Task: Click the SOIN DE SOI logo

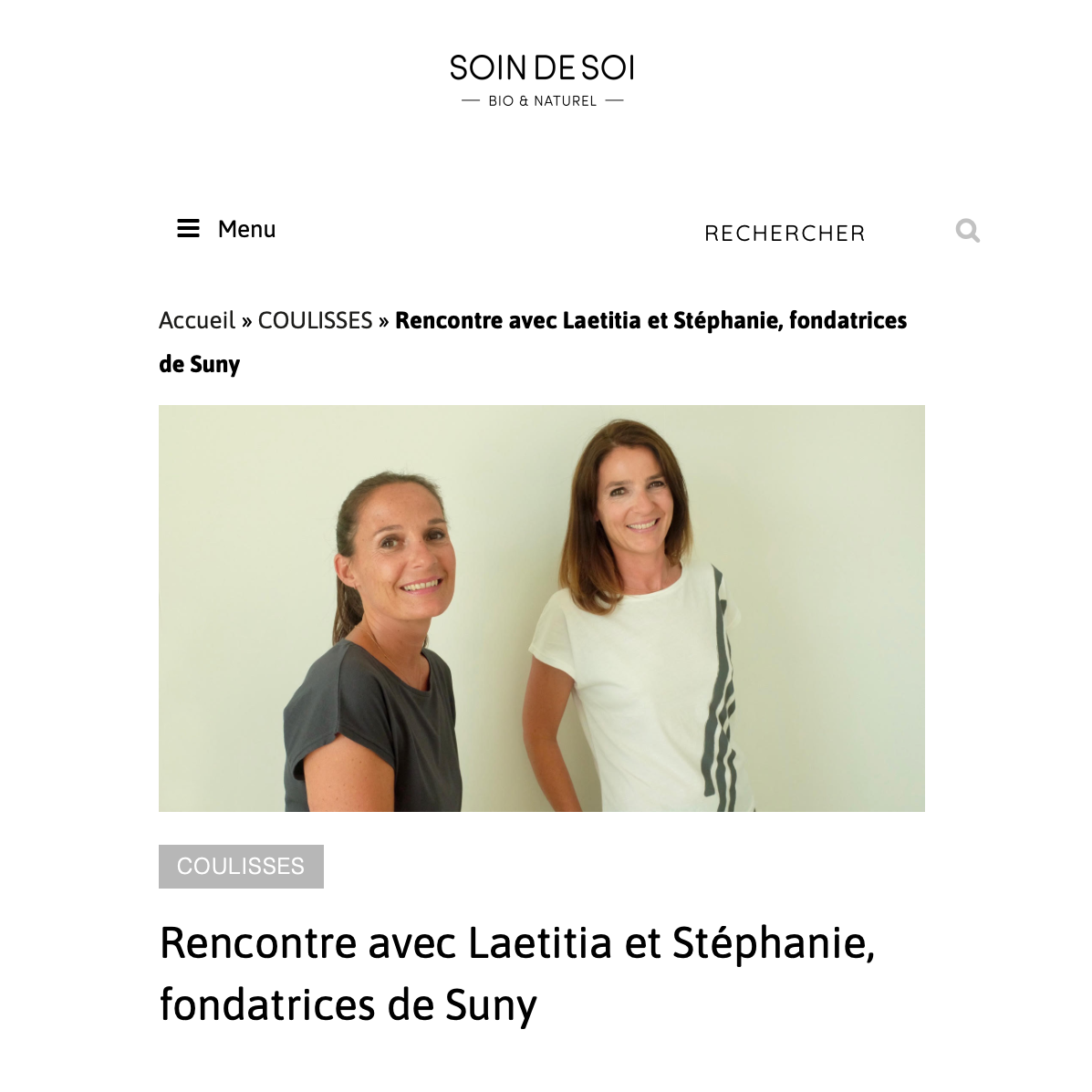Action: click(542, 68)
